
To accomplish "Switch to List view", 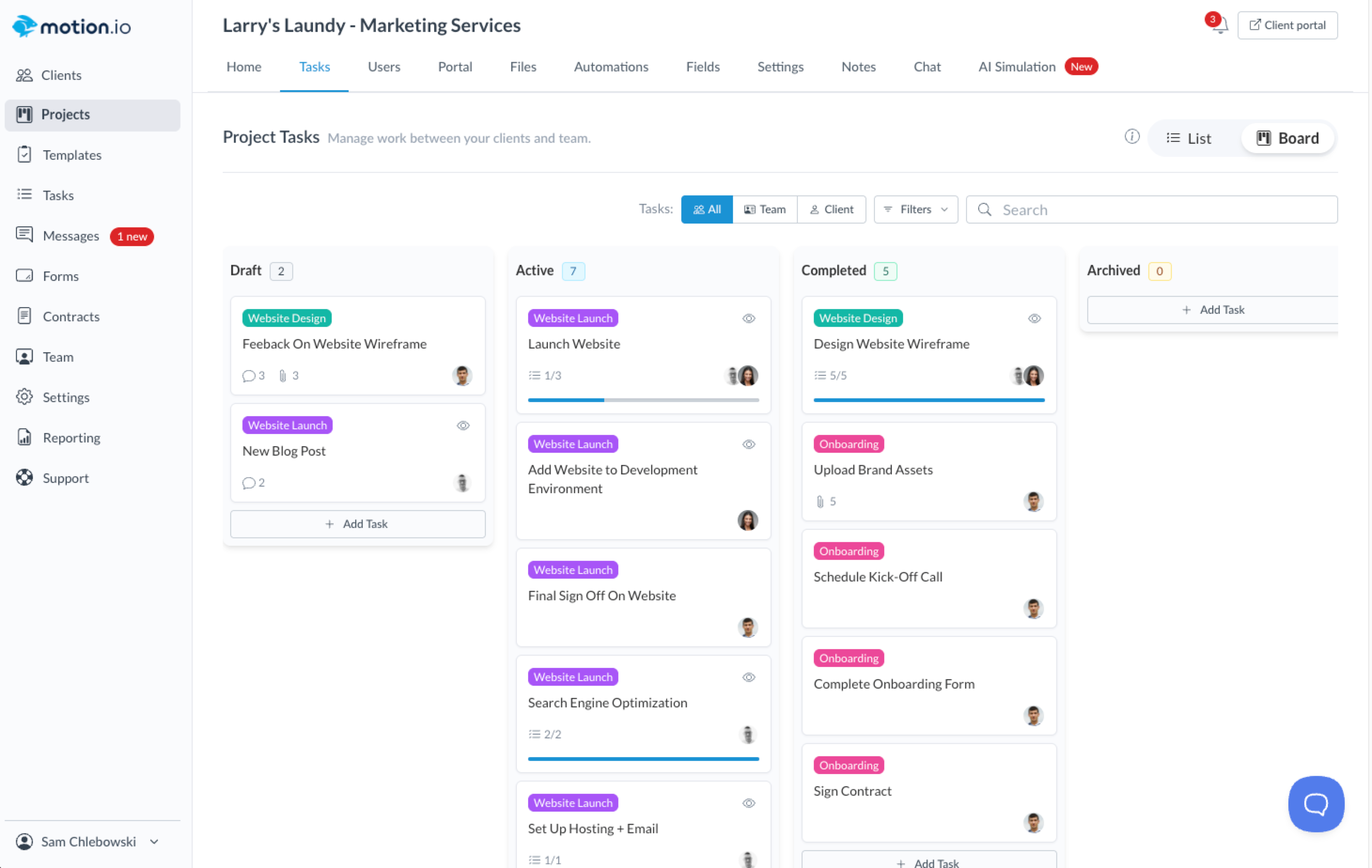I will tap(1189, 139).
